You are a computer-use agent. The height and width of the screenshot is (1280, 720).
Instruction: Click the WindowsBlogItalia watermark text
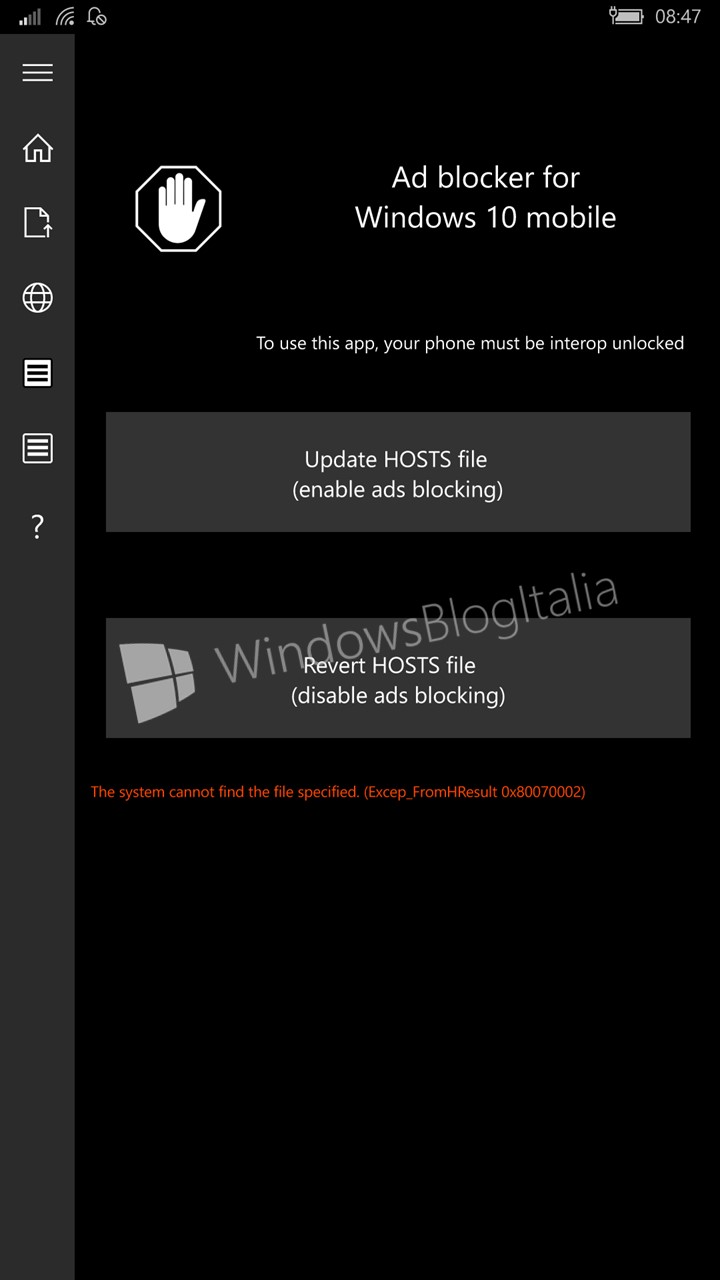click(x=416, y=627)
